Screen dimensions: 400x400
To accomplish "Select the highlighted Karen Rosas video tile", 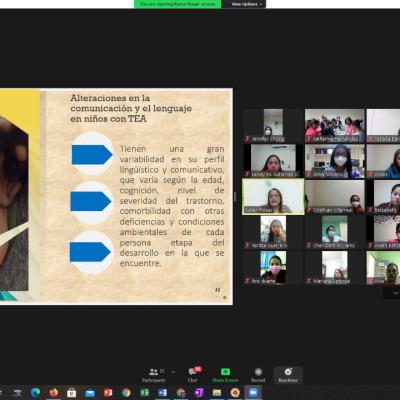I will point(273,197).
